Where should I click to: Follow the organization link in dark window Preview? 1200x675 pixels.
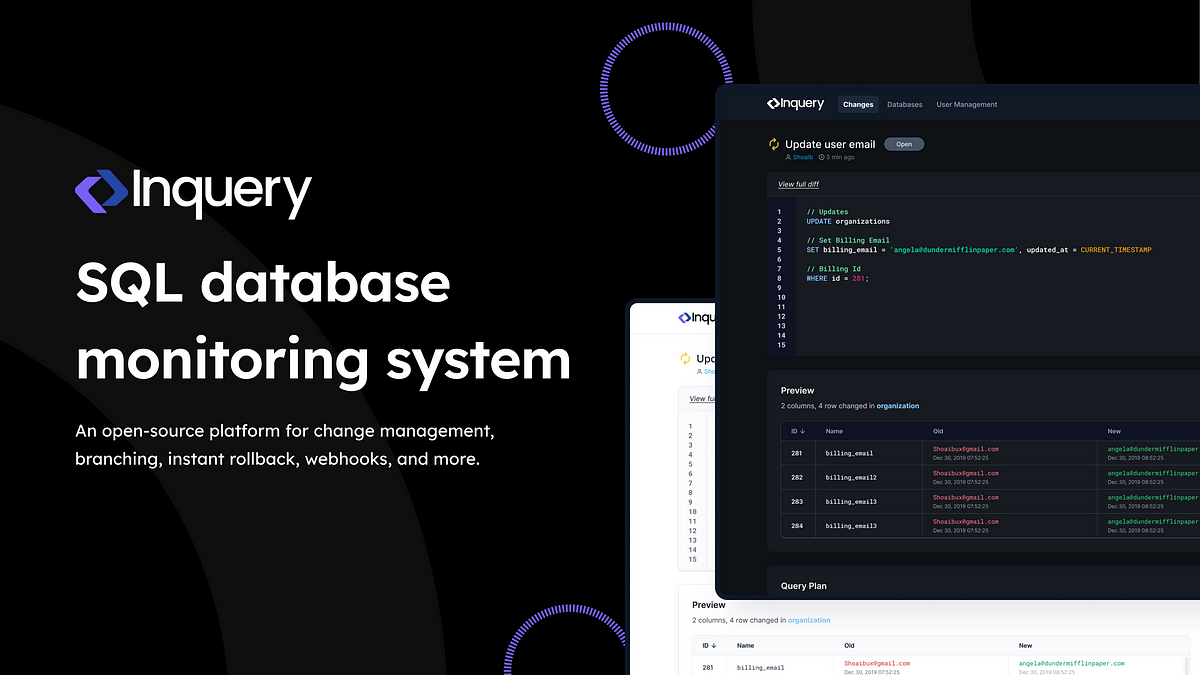click(x=898, y=406)
